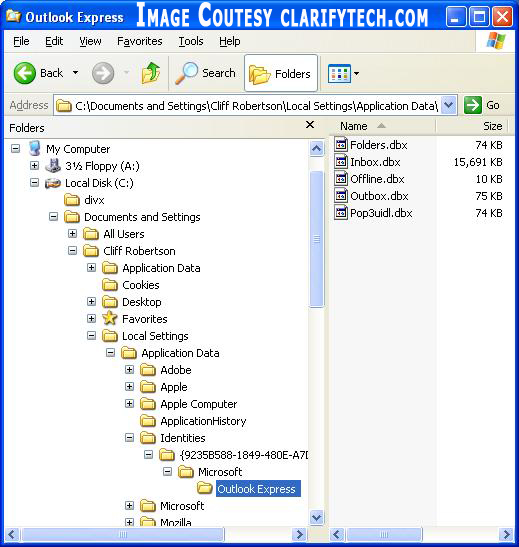The height and width of the screenshot is (547, 519).
Task: Click the ApplicationHistory folder icon
Action: click(148, 421)
